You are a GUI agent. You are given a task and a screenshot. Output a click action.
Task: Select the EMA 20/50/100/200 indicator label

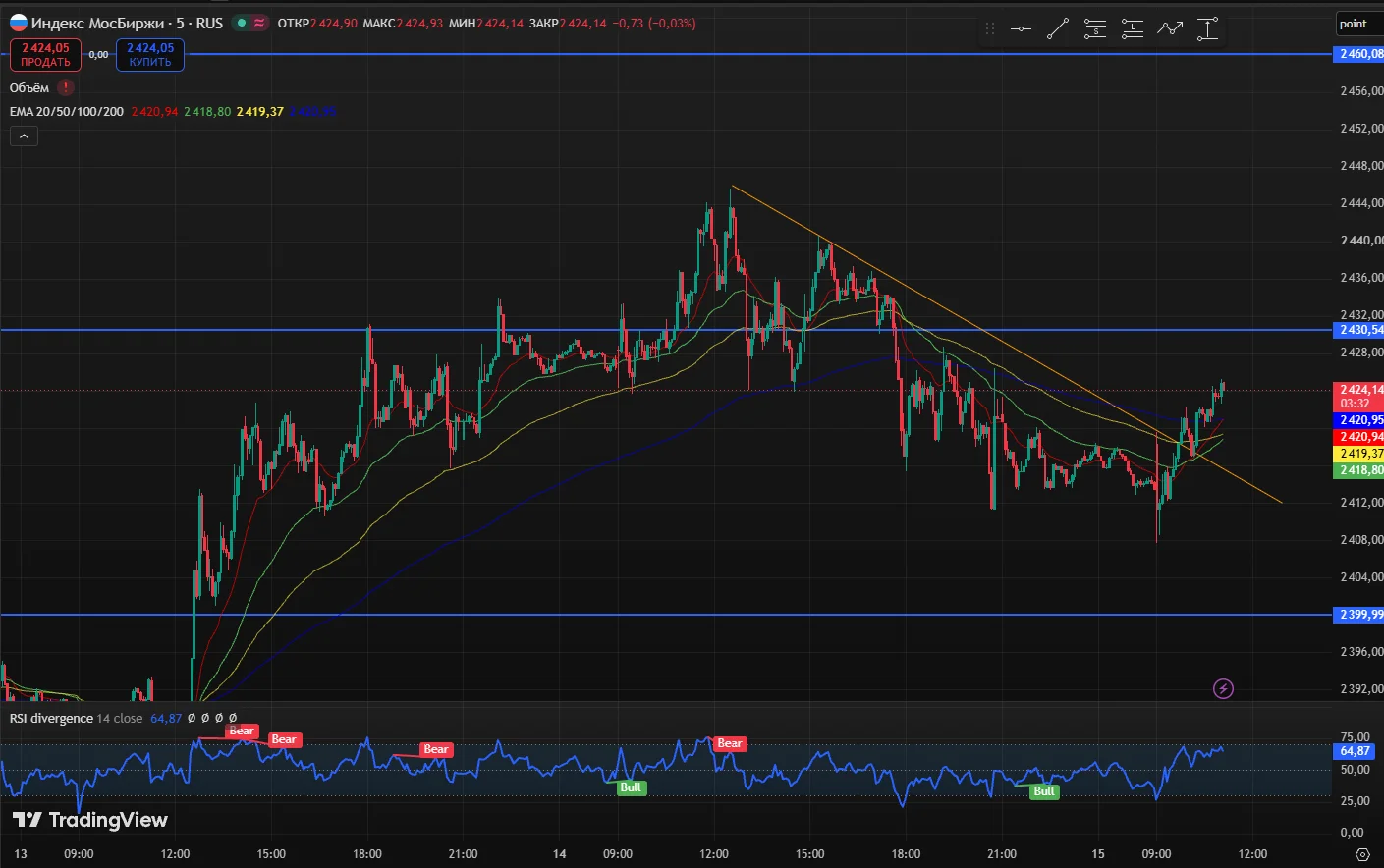[x=67, y=111]
